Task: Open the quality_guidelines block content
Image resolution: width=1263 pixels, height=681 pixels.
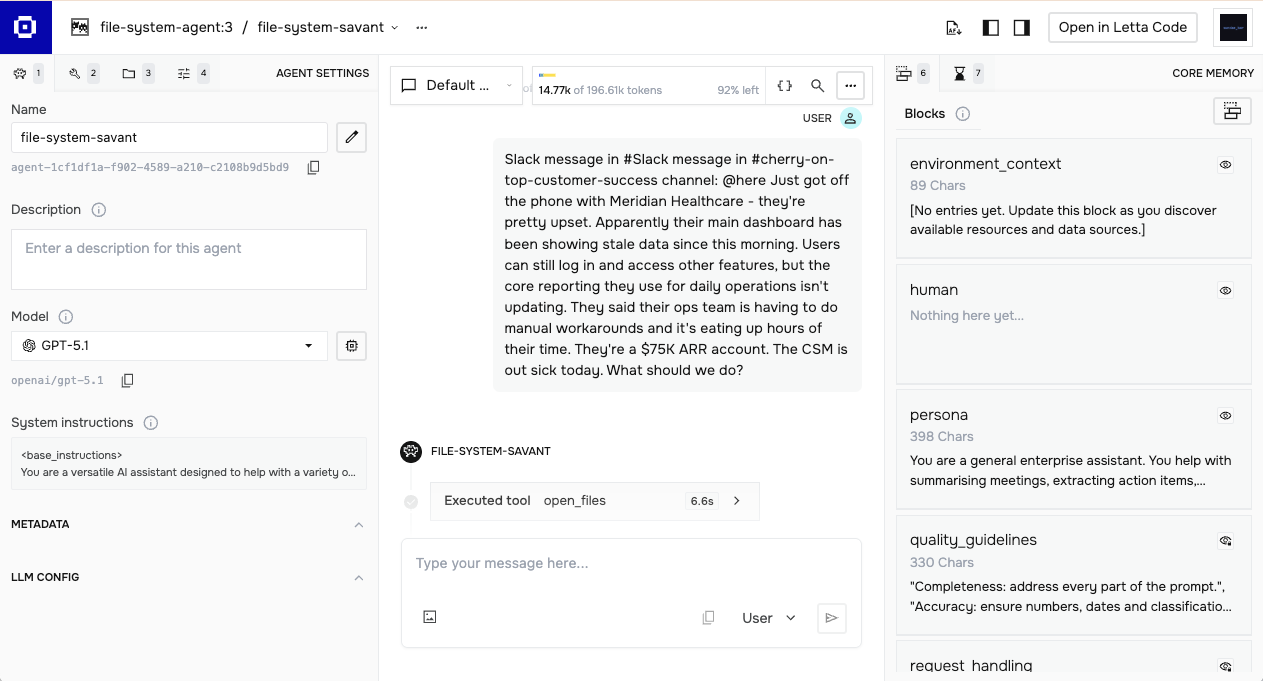Action: point(1071,596)
